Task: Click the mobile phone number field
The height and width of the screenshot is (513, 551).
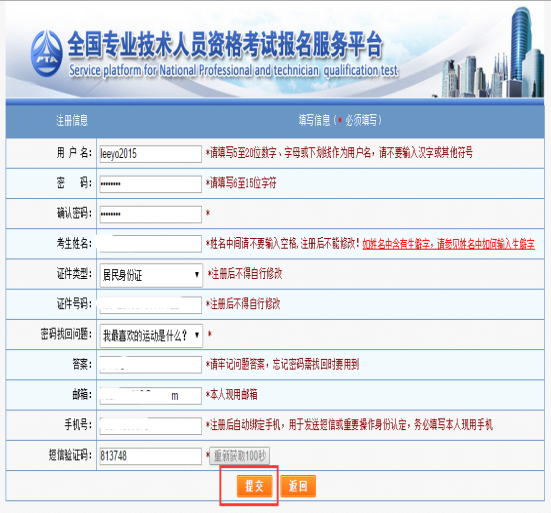Action: click(x=150, y=426)
